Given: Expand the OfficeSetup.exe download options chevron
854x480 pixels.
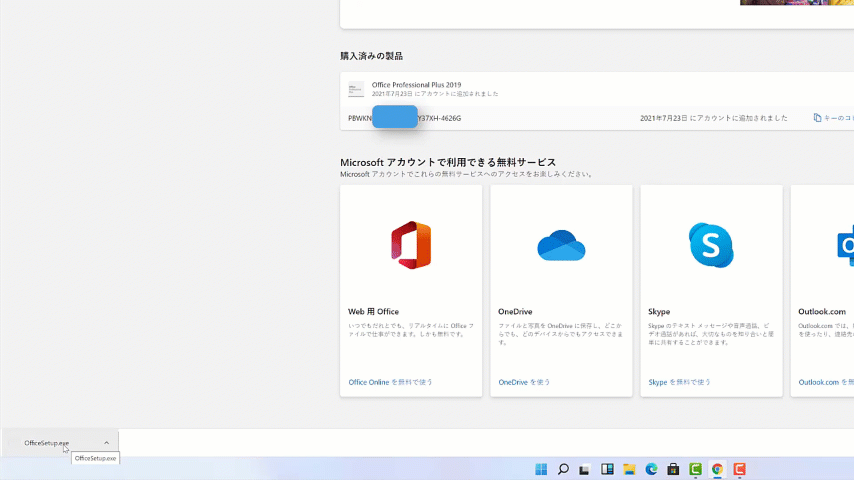Looking at the screenshot, I should [x=107, y=443].
